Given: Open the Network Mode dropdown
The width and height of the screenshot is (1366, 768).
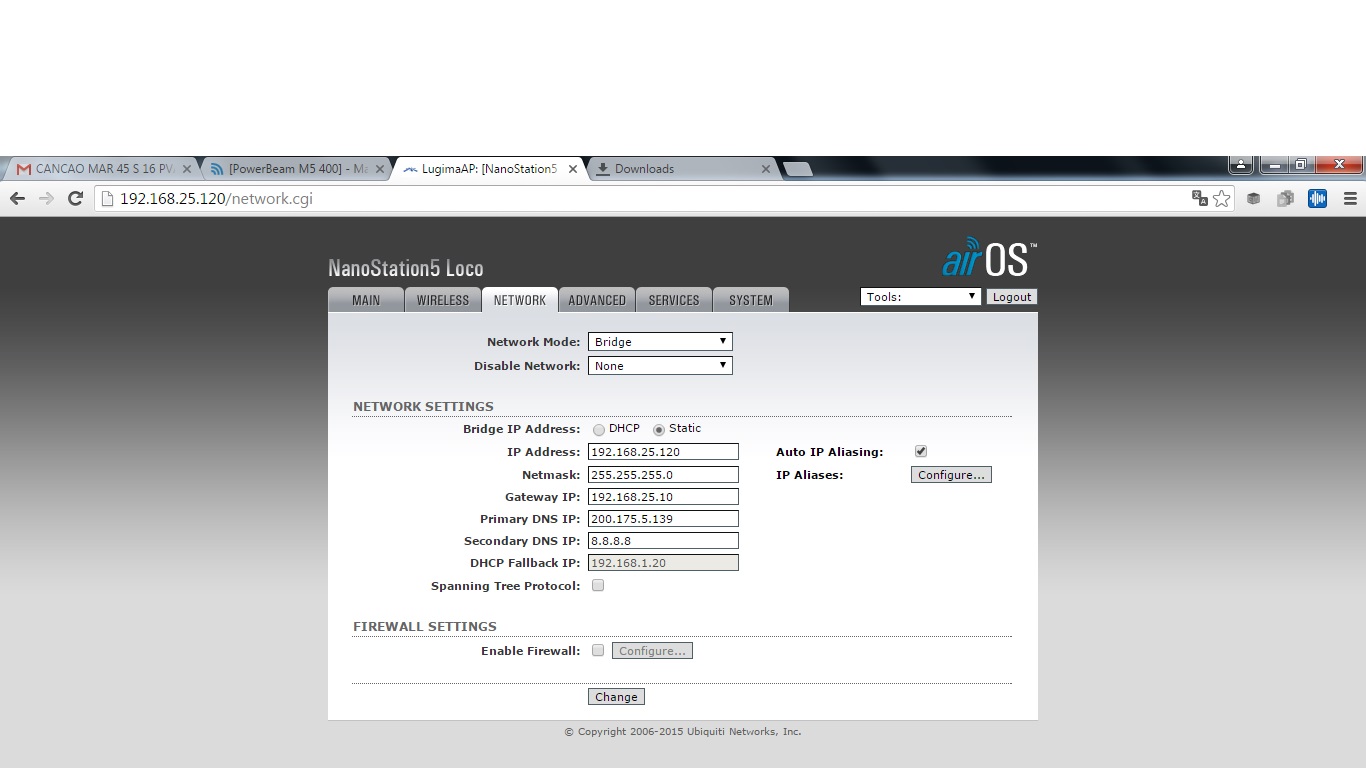Looking at the screenshot, I should (x=660, y=342).
